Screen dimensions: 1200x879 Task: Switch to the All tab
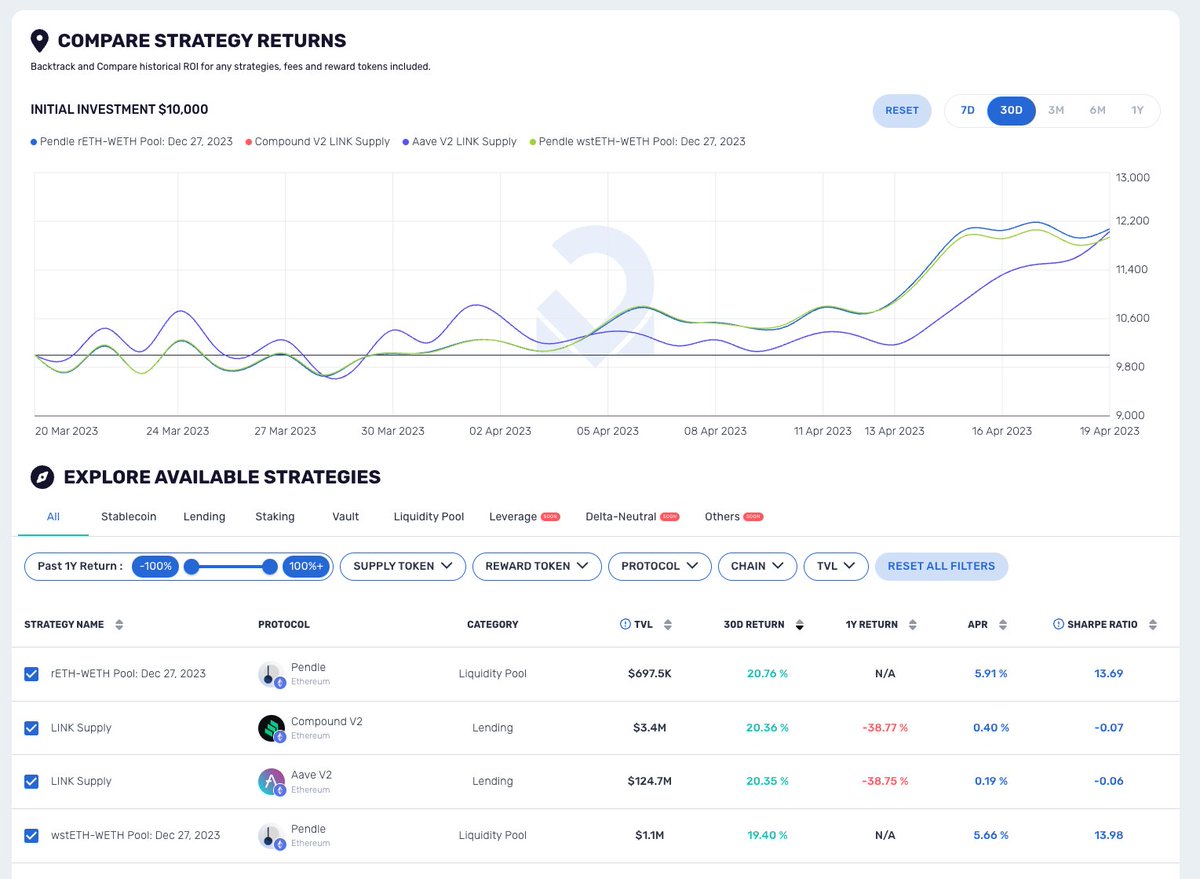coord(53,517)
